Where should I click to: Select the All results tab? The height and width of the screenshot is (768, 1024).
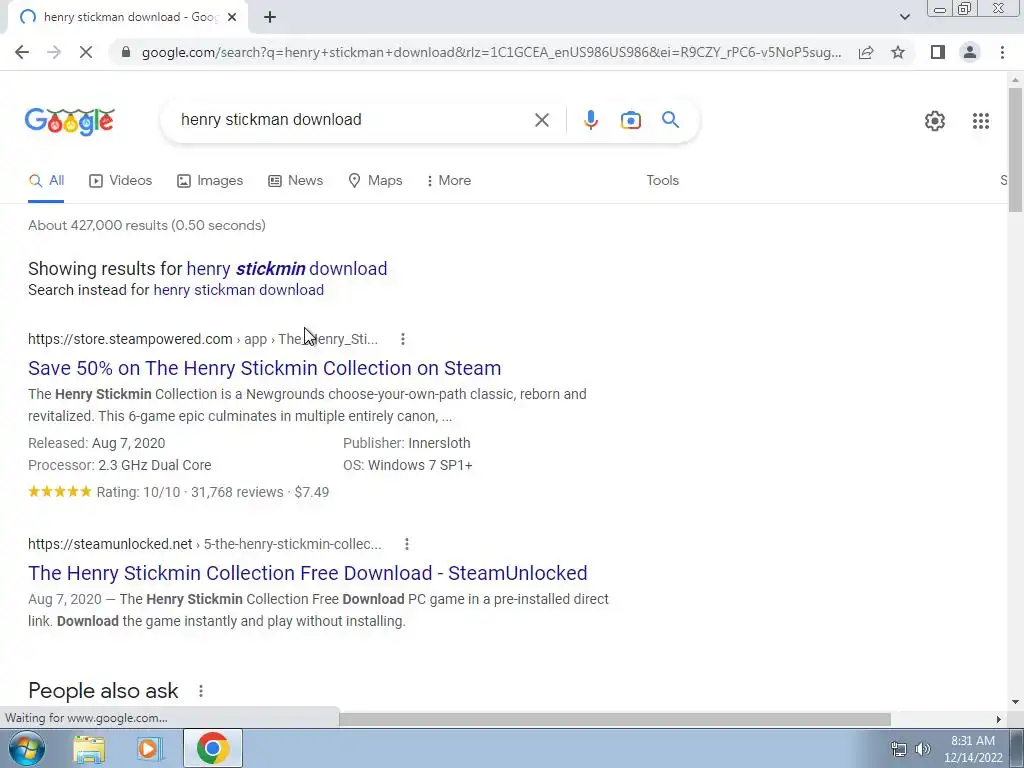tap(46, 180)
